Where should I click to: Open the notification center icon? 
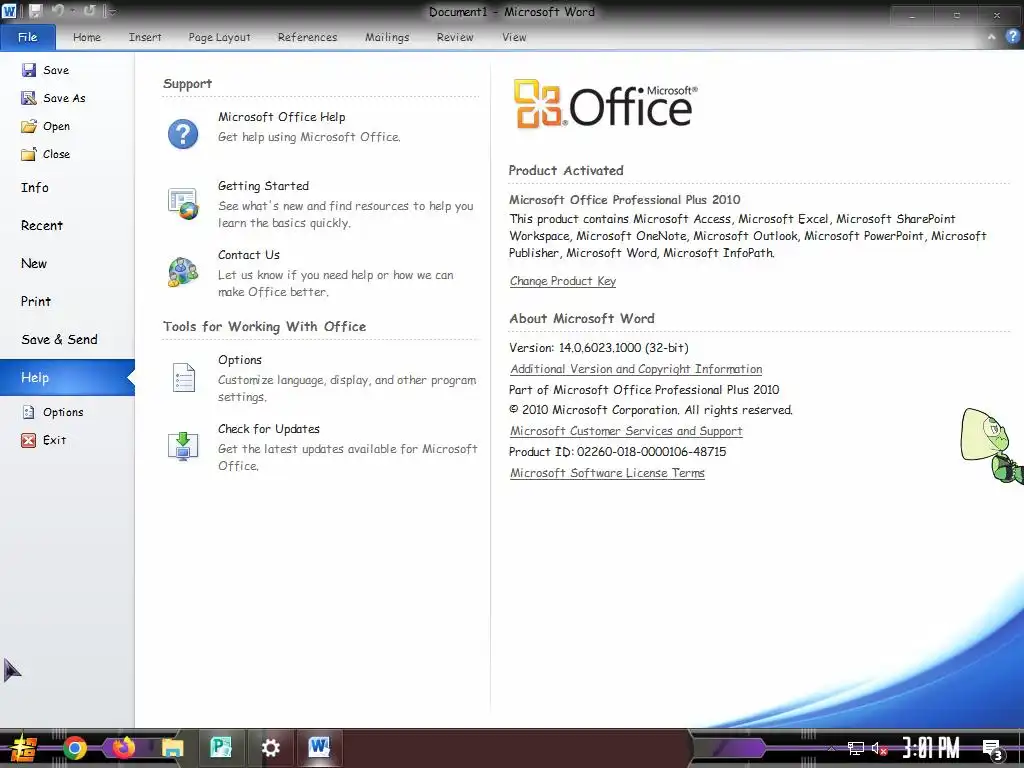[992, 749]
